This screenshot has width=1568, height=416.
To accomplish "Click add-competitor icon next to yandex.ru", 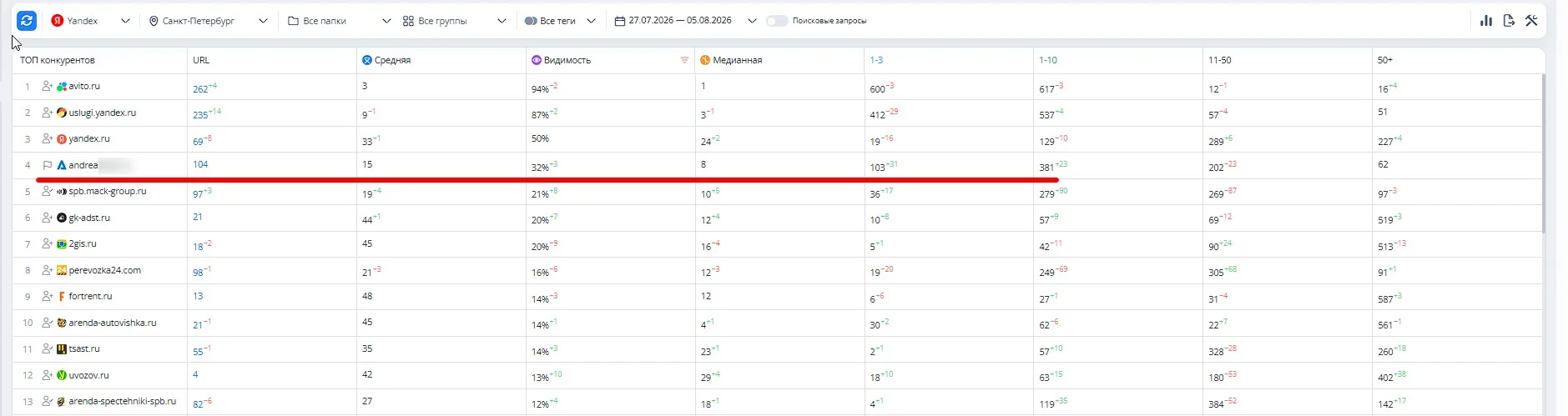I will (48, 138).
